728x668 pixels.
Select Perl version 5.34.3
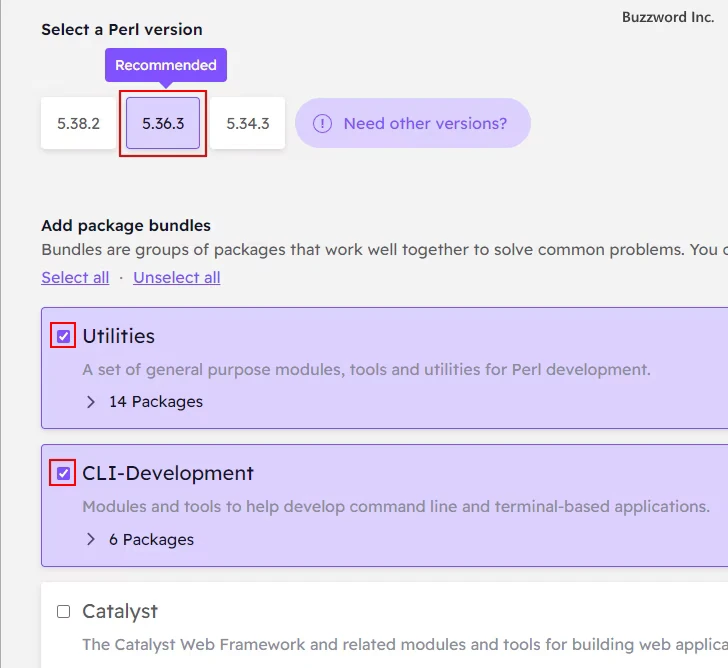(x=247, y=123)
